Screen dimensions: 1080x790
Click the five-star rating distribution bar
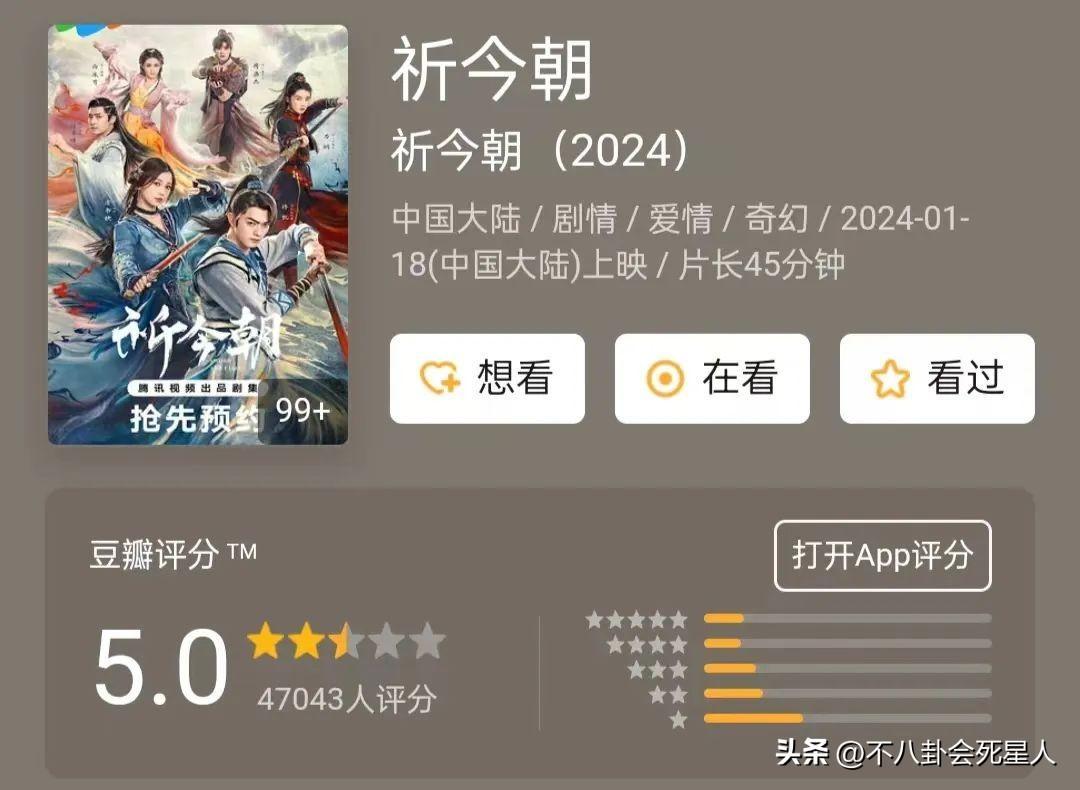pos(847,619)
